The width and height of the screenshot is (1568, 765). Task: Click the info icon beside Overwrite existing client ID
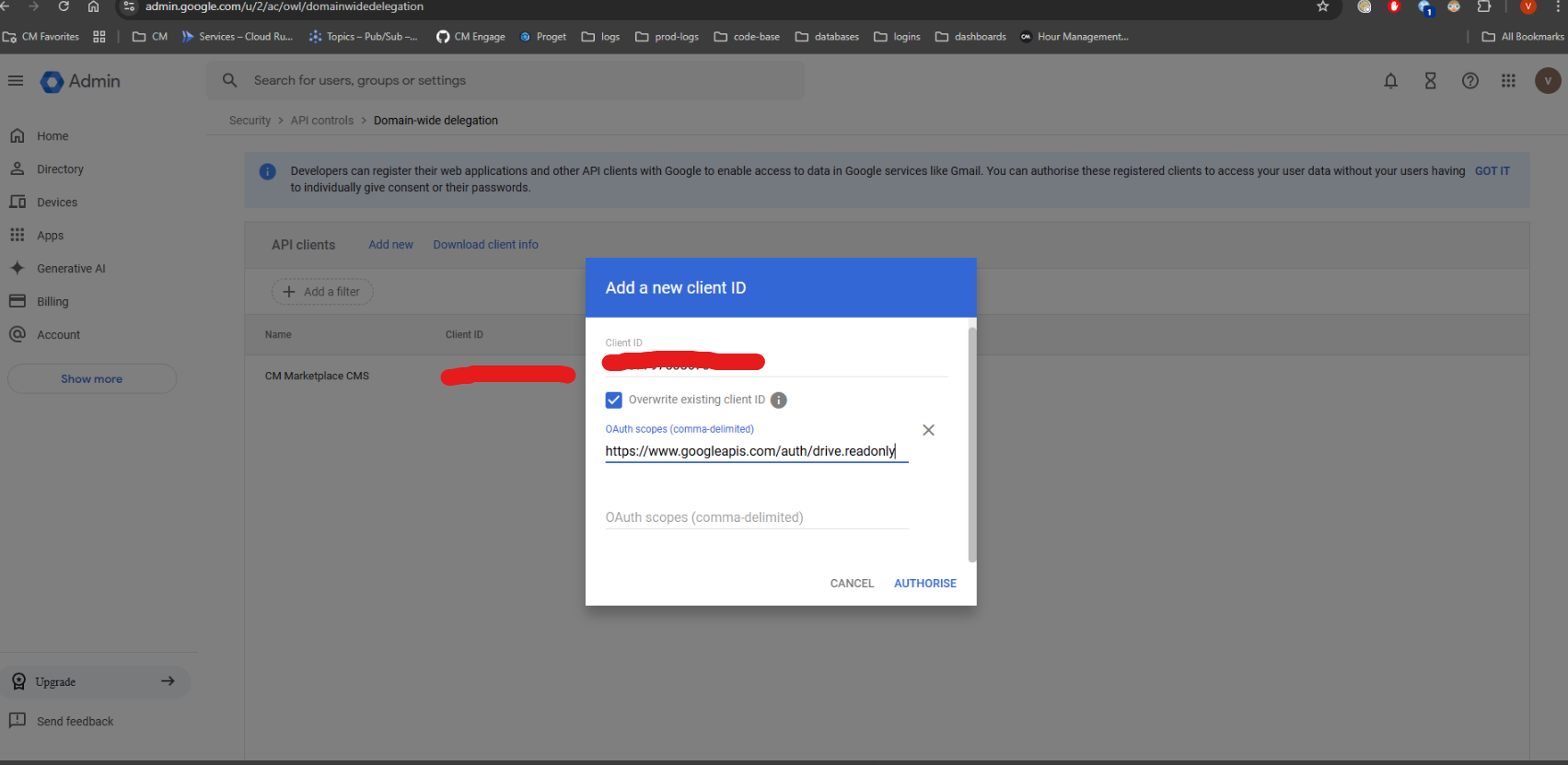(x=778, y=400)
